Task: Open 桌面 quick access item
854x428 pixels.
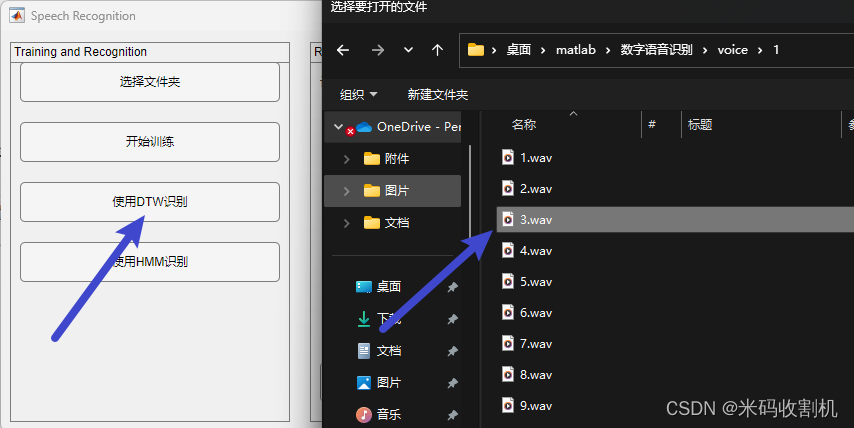Action: (x=389, y=287)
